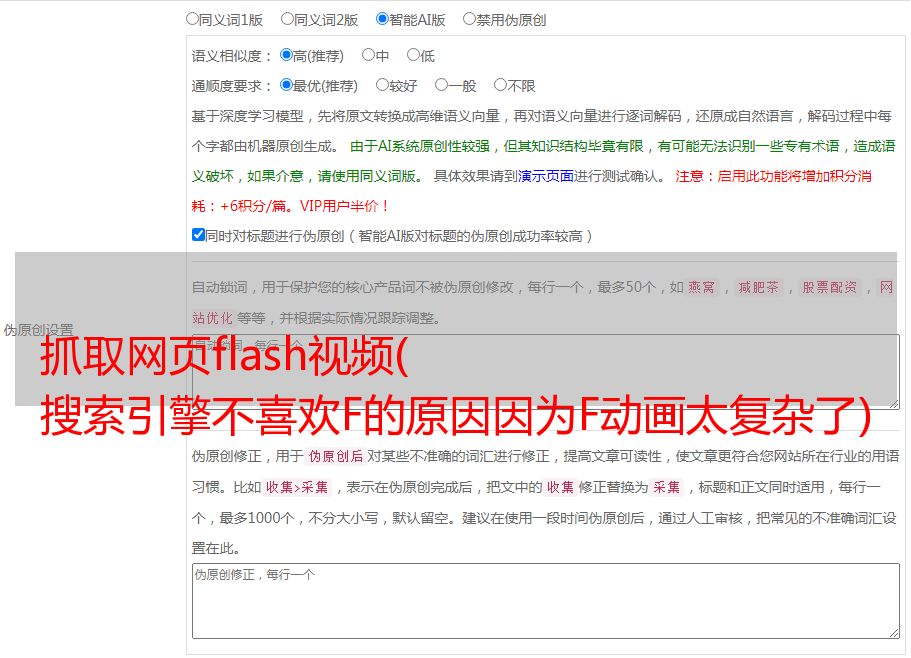Click inside the 伪原创修正 textarea
Viewport: 911px width, 658px height.
(x=546, y=601)
